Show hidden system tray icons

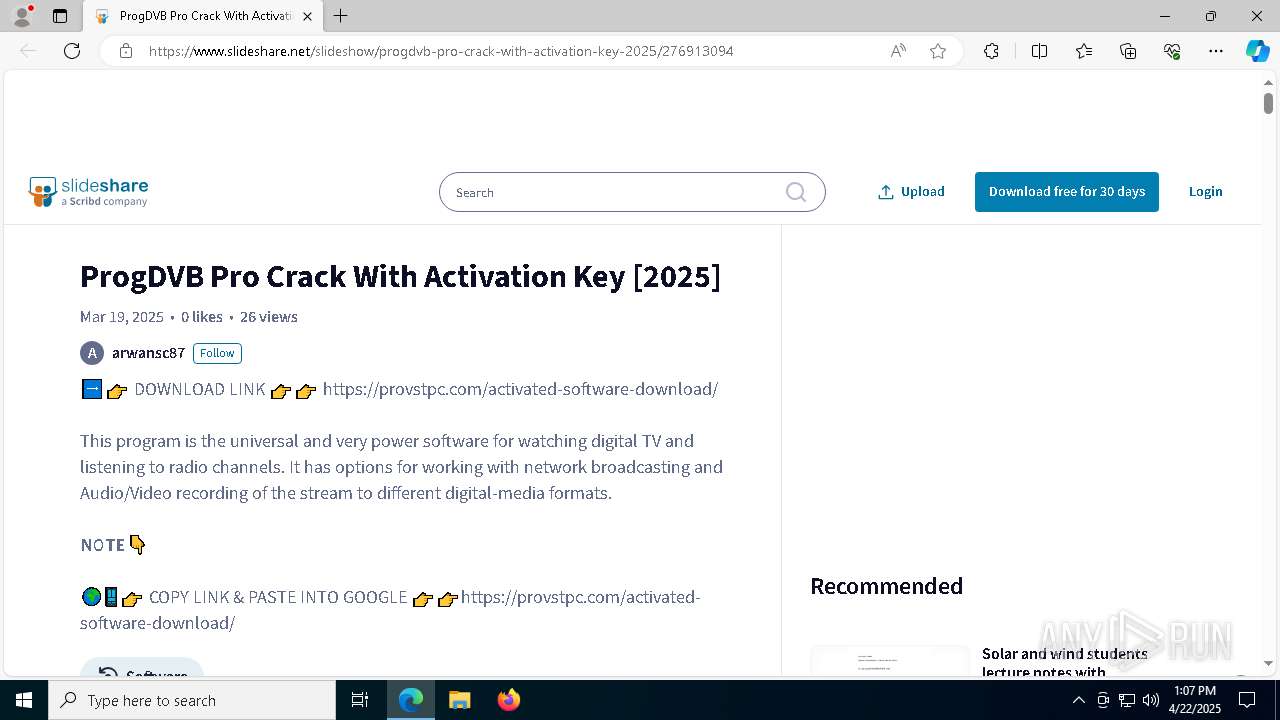coord(1078,700)
